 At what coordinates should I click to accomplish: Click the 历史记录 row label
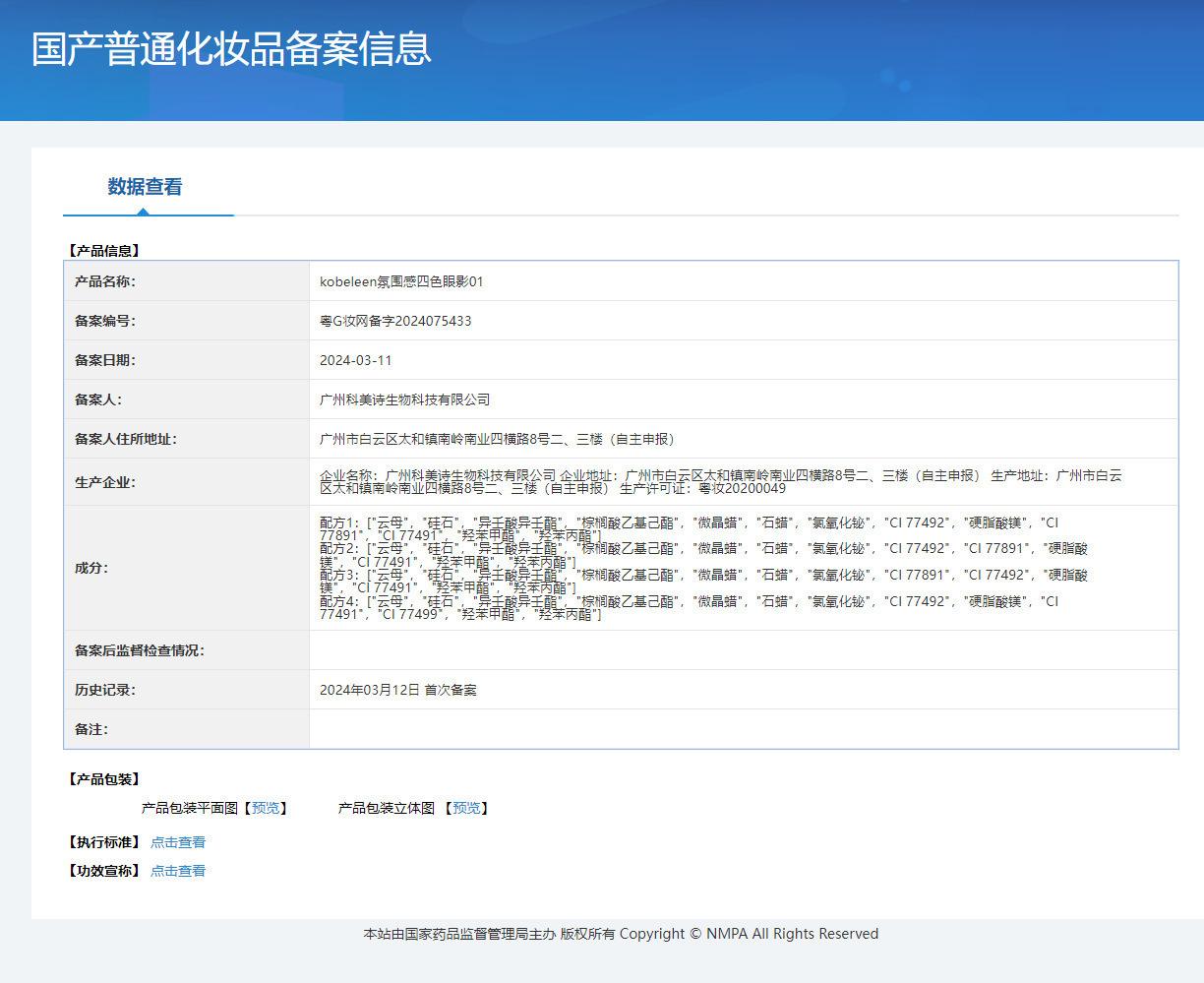click(105, 690)
